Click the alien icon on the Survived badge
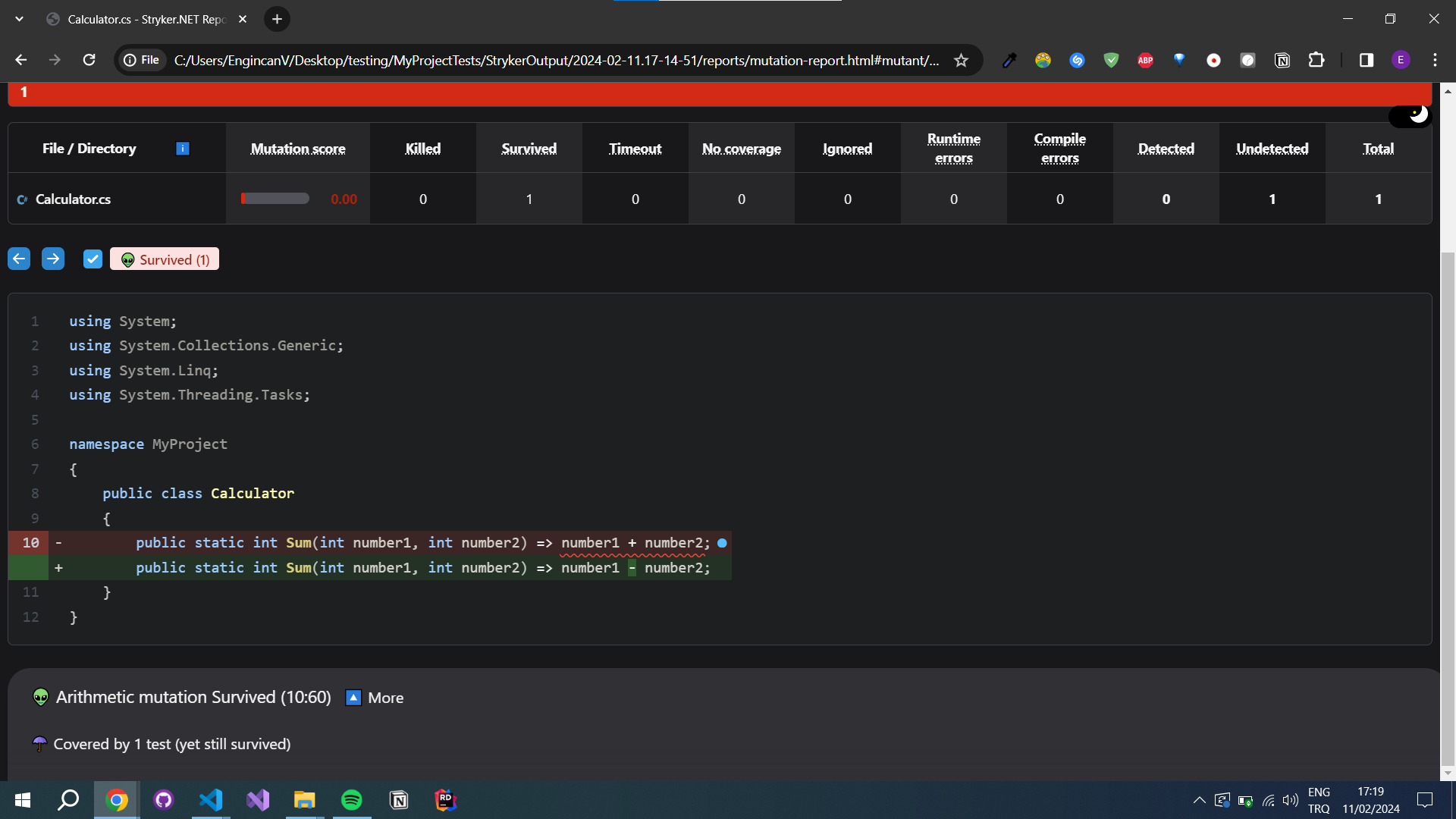The height and width of the screenshot is (819, 1456). pyautogui.click(x=127, y=259)
